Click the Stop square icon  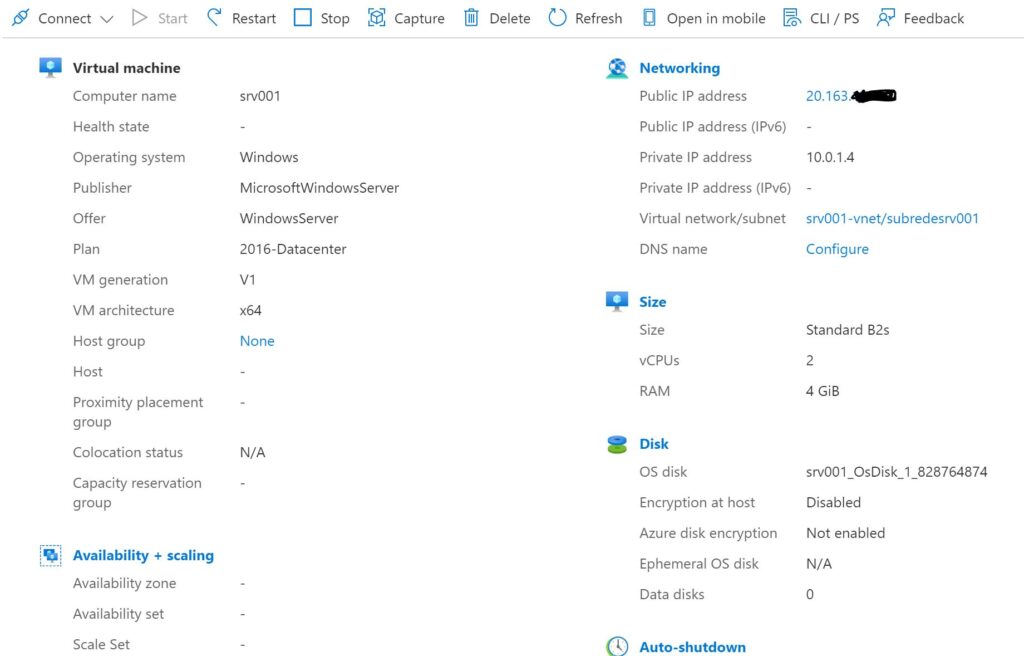pos(303,18)
